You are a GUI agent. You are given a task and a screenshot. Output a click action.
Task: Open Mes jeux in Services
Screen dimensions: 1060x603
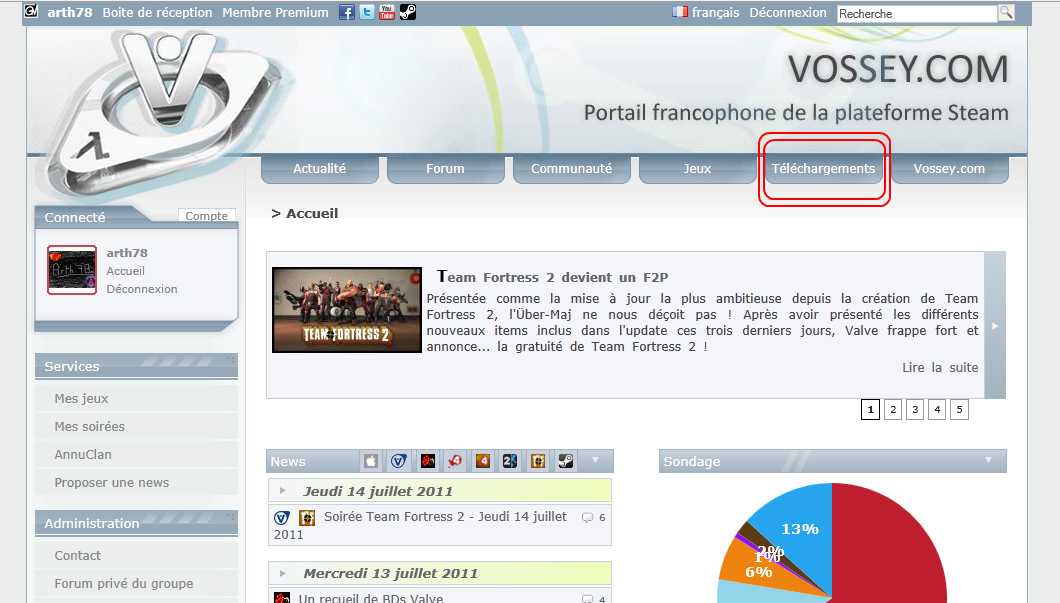click(x=136, y=398)
